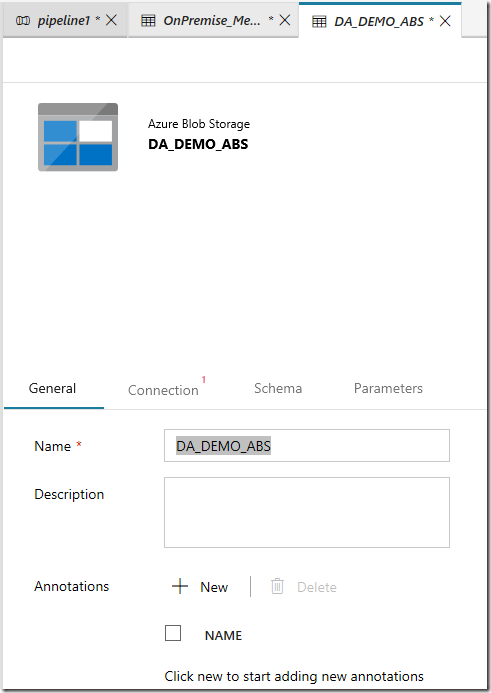The width and height of the screenshot is (491, 693).
Task: Switch to the pipeline1 tab
Action: tap(63, 20)
